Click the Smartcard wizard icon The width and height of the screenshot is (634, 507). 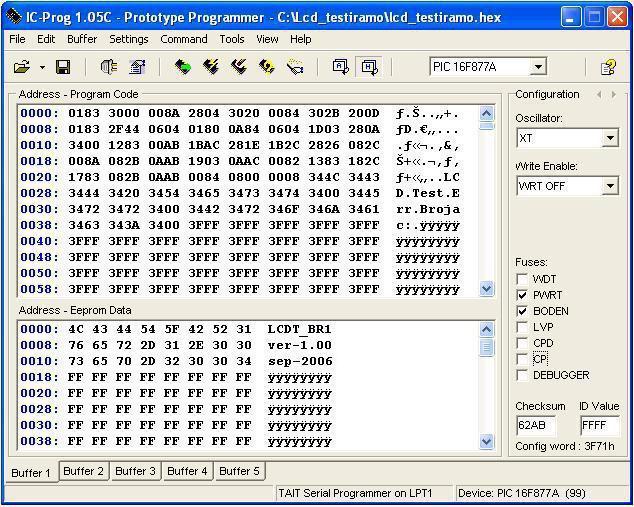[295, 67]
